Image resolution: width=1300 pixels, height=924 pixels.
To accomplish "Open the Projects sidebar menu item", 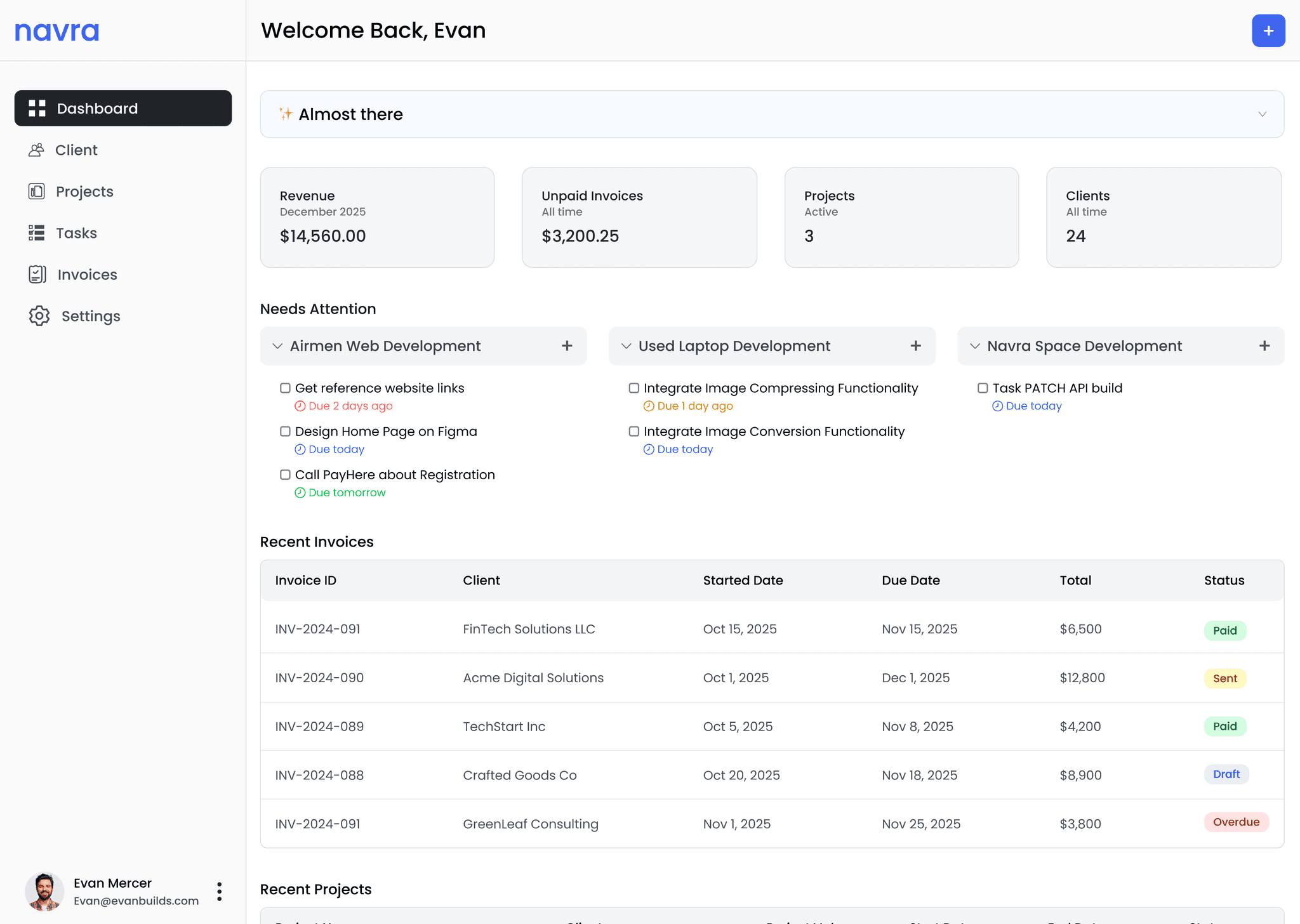I will click(84, 192).
